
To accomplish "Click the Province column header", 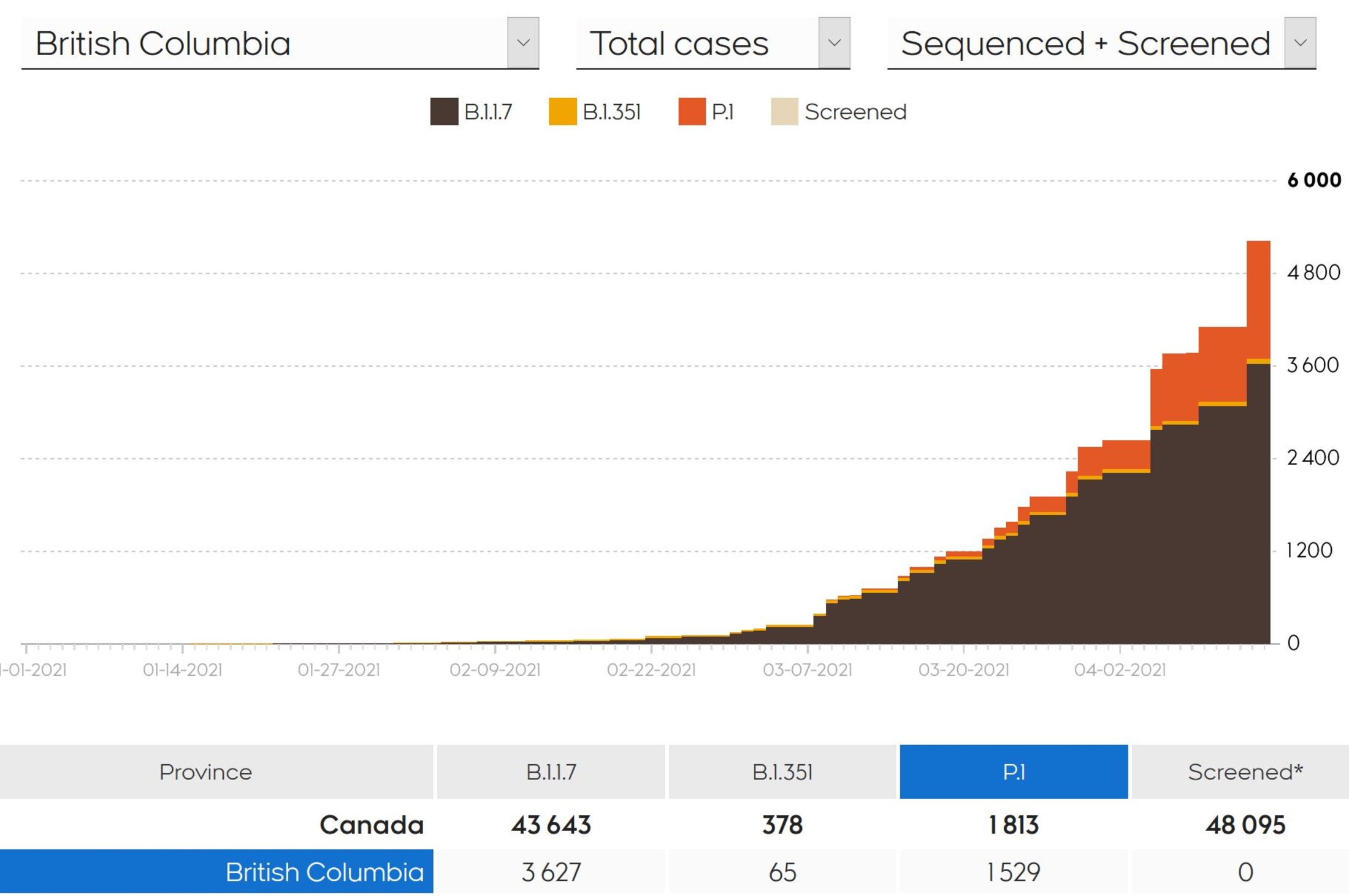I will tap(205, 772).
